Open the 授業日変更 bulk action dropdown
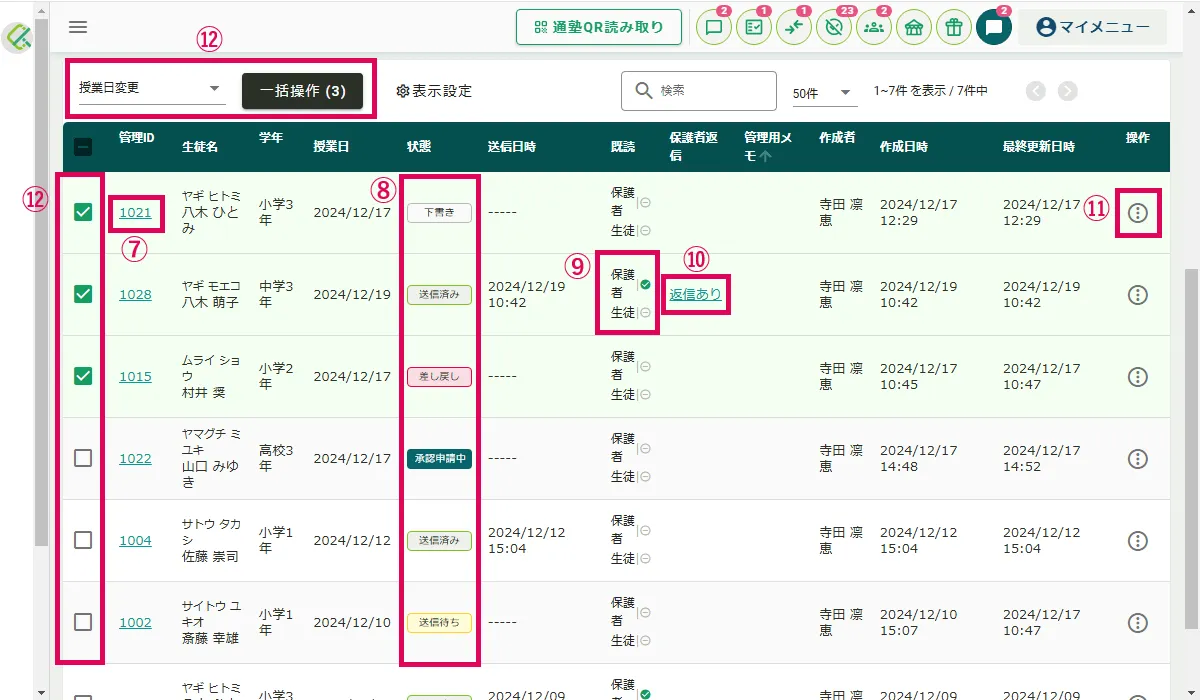 click(152, 89)
